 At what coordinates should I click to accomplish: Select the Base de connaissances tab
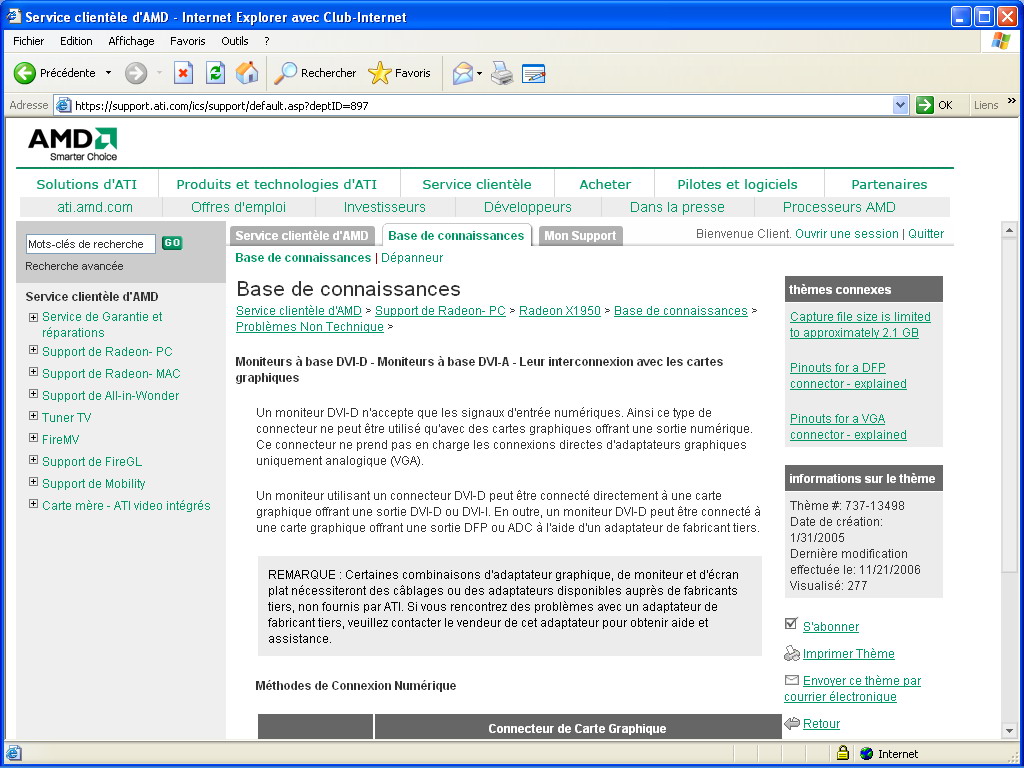[456, 236]
